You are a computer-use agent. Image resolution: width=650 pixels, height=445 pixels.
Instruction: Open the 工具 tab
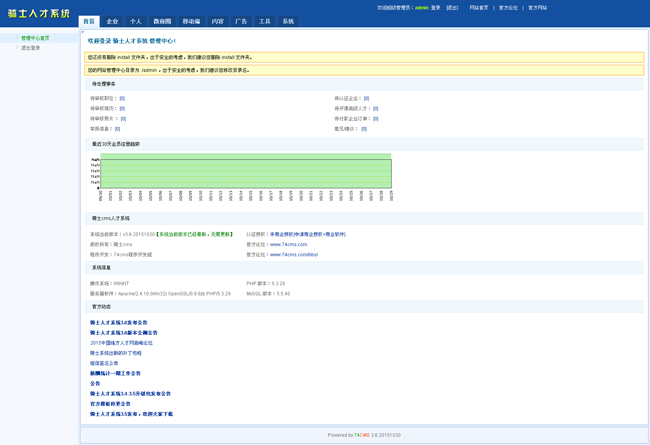click(265, 21)
